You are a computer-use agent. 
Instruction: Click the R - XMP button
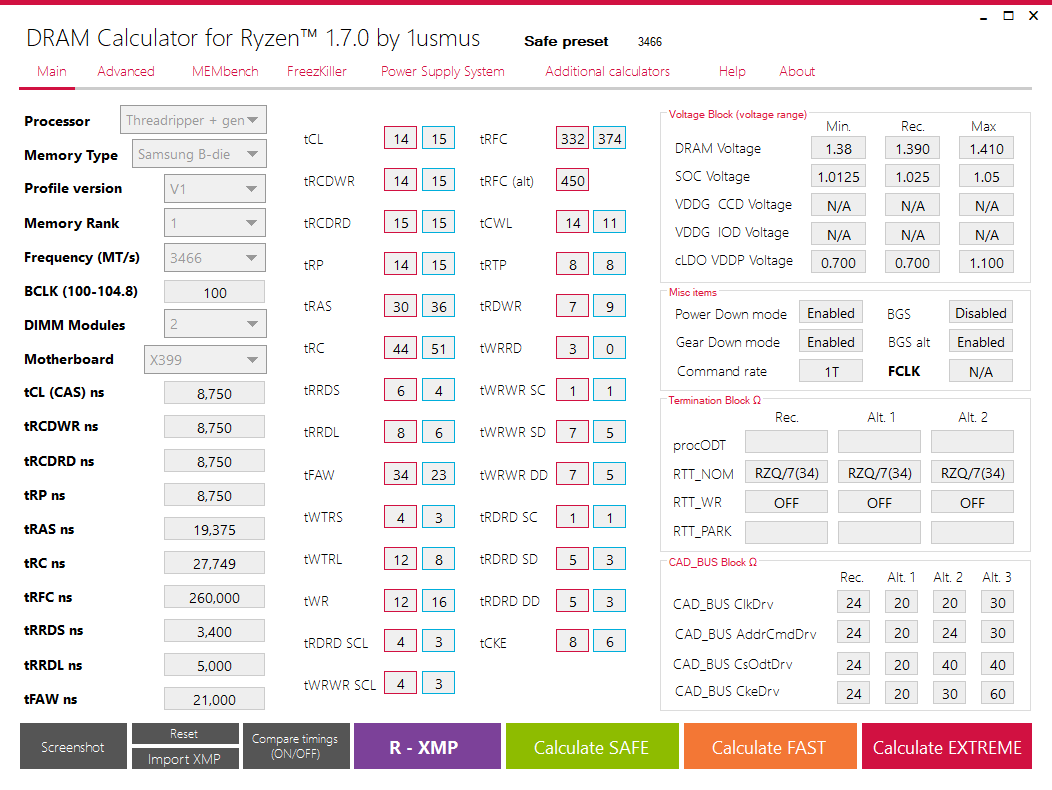[427, 746]
